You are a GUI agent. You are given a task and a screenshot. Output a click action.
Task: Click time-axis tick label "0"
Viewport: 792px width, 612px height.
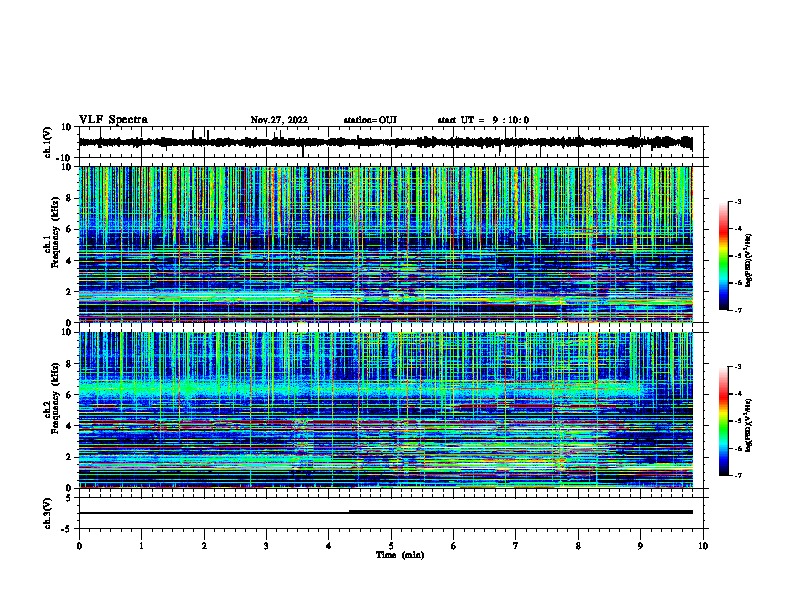79,546
